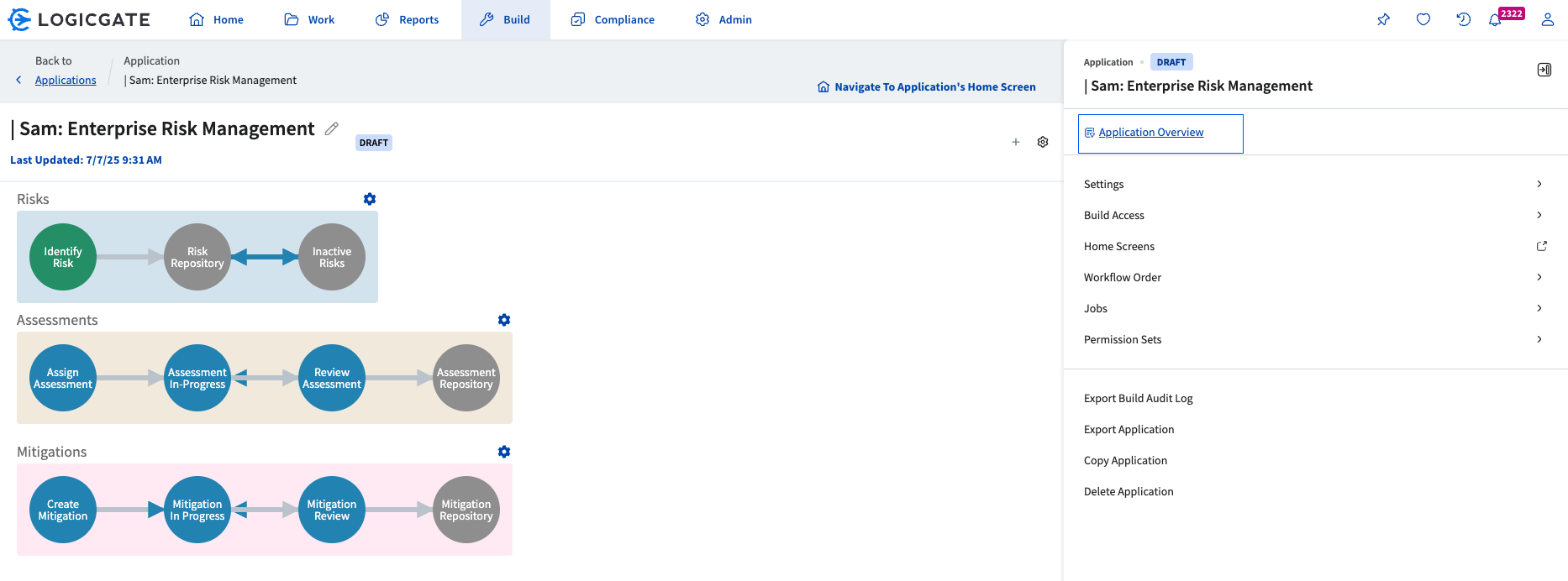
Task: Select the Assign Assessment step
Action: tap(63, 378)
